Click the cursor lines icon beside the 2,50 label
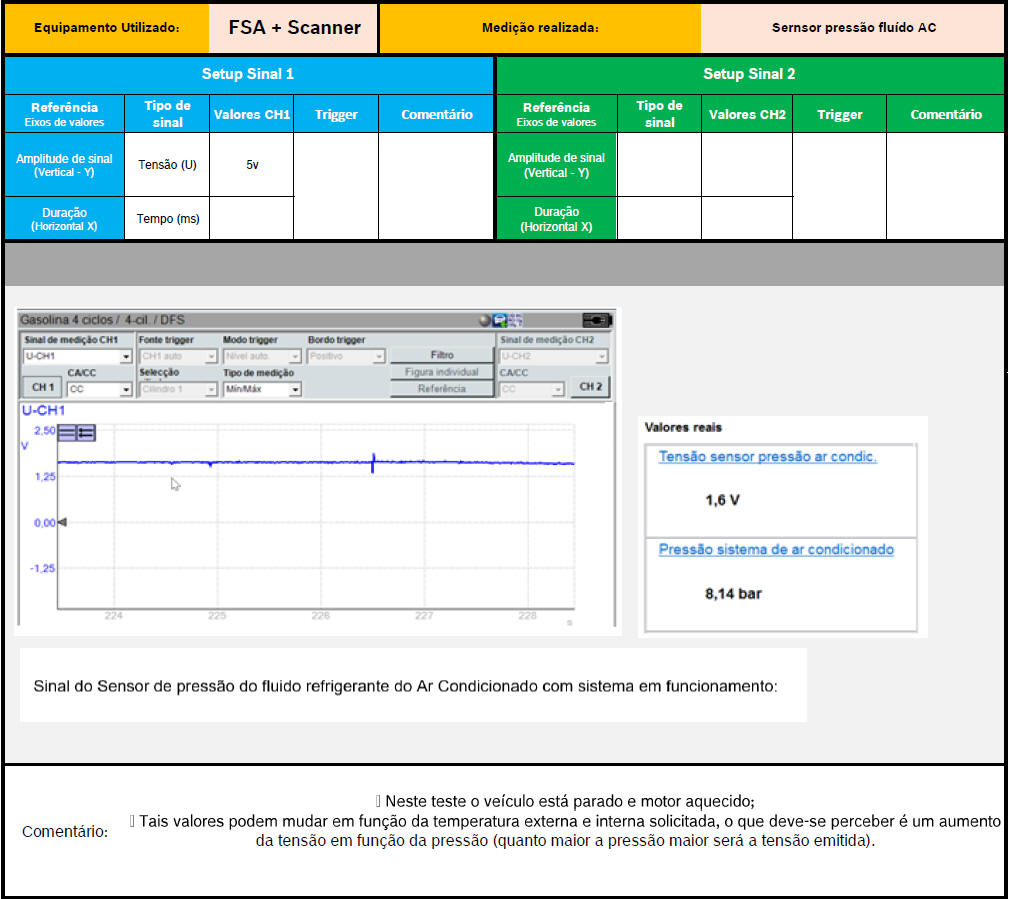1010x899 pixels. (x=86, y=432)
